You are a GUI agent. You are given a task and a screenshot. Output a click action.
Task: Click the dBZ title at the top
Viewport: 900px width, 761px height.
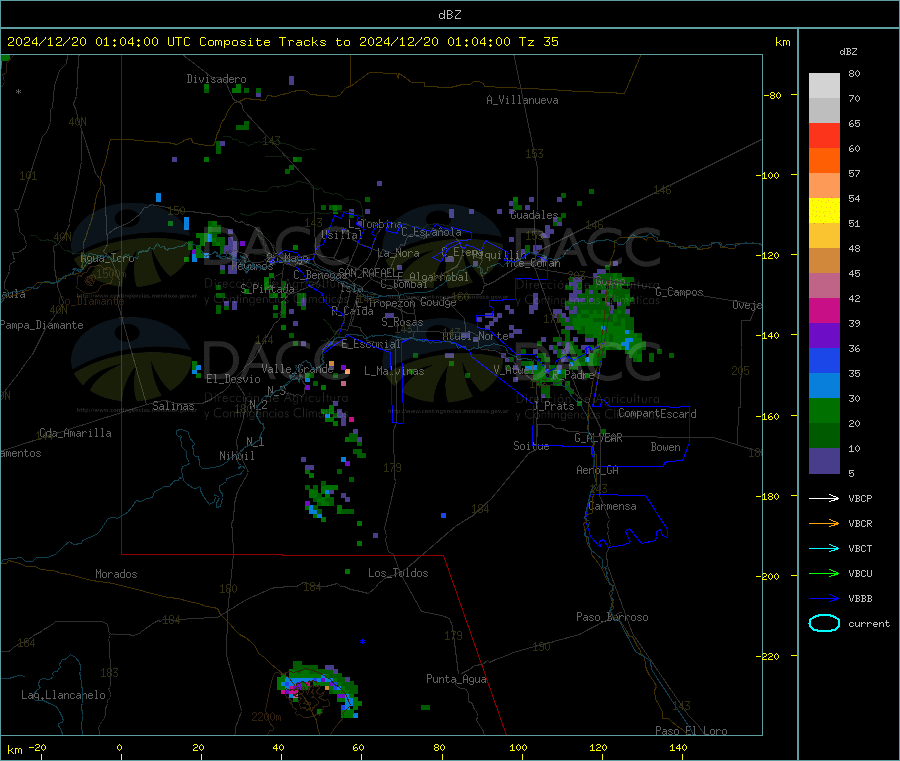[x=449, y=15]
